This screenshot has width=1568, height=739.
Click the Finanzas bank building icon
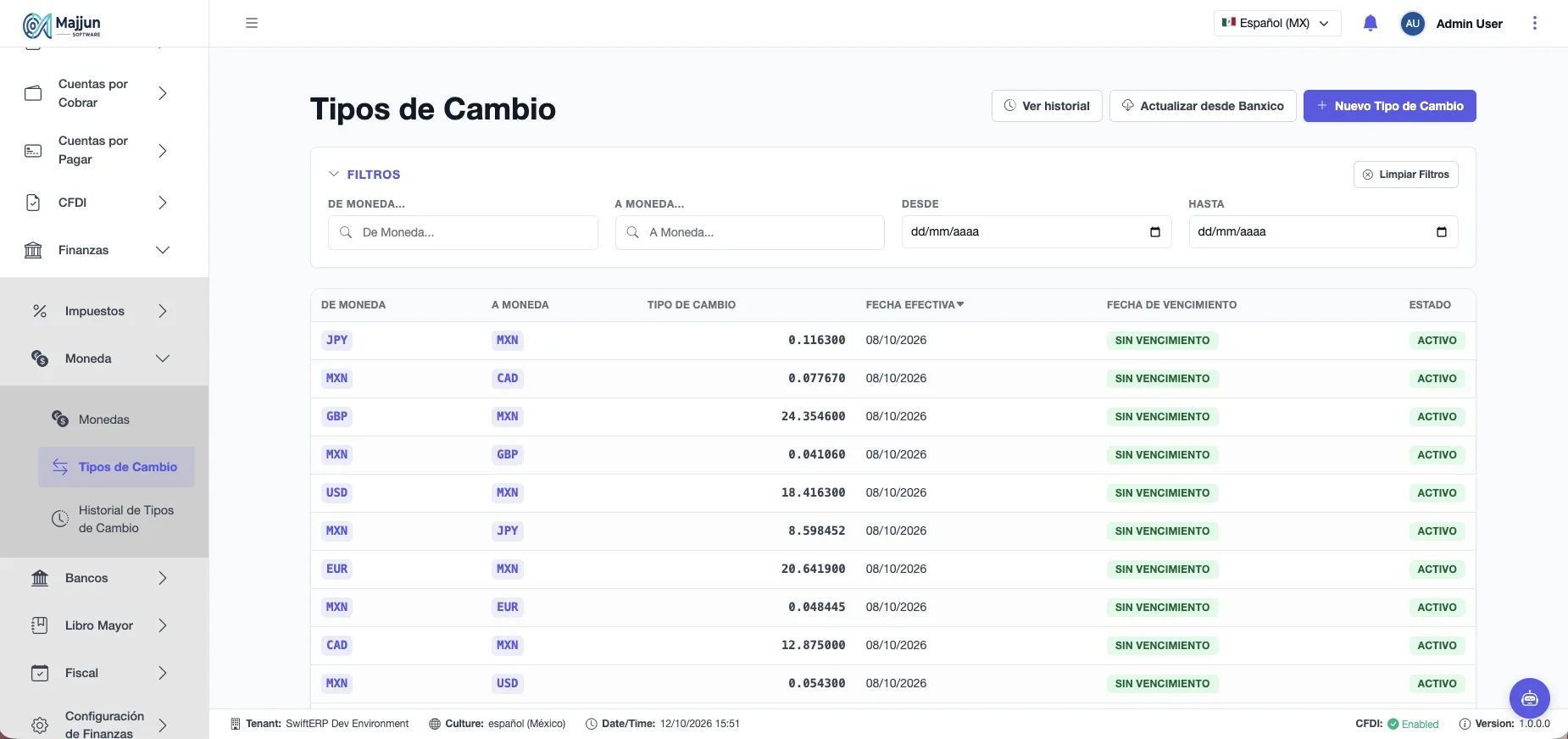pos(33,250)
